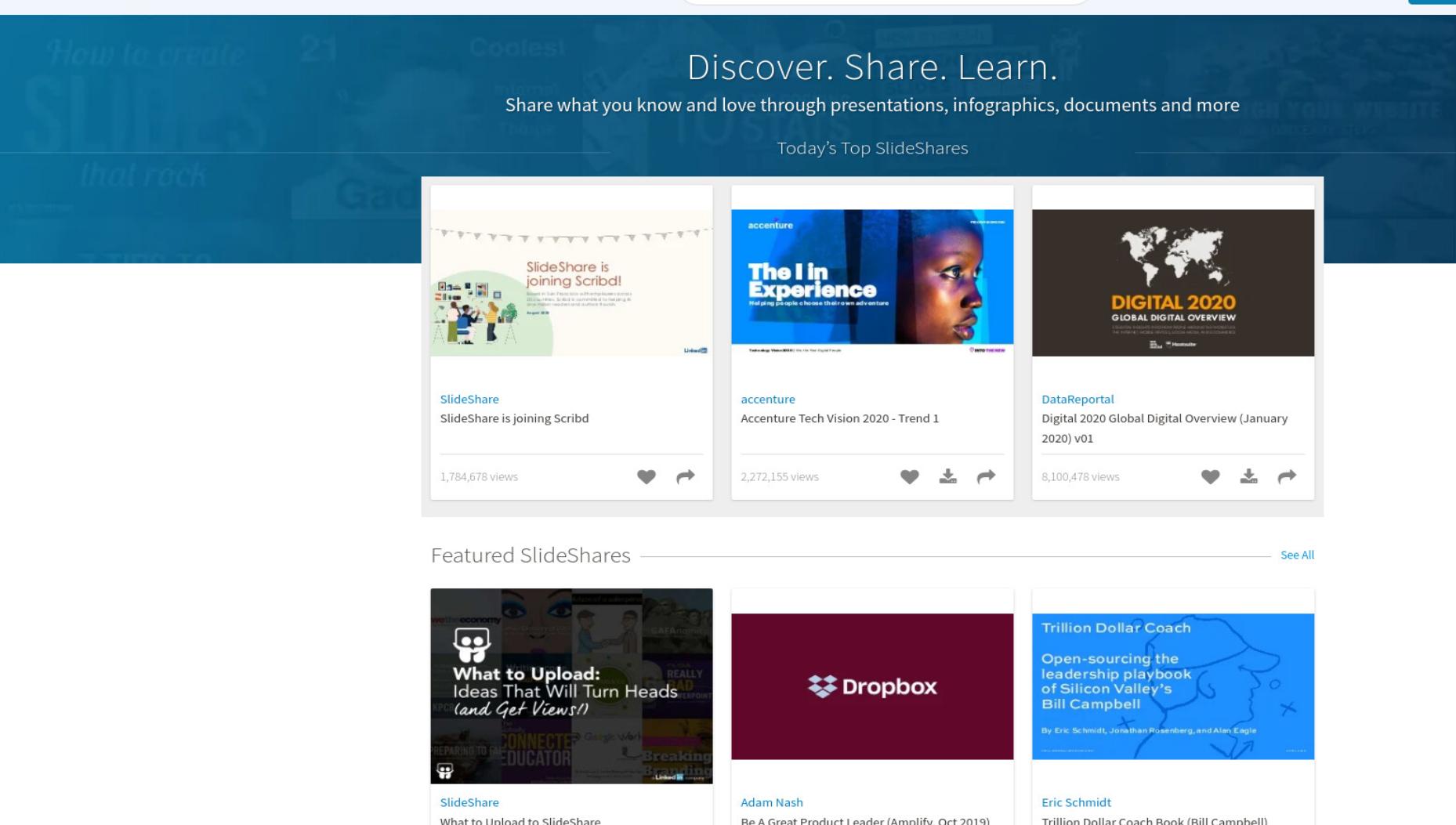Click See All featured SlideShares link
The image size is (1456, 825).
point(1297,555)
